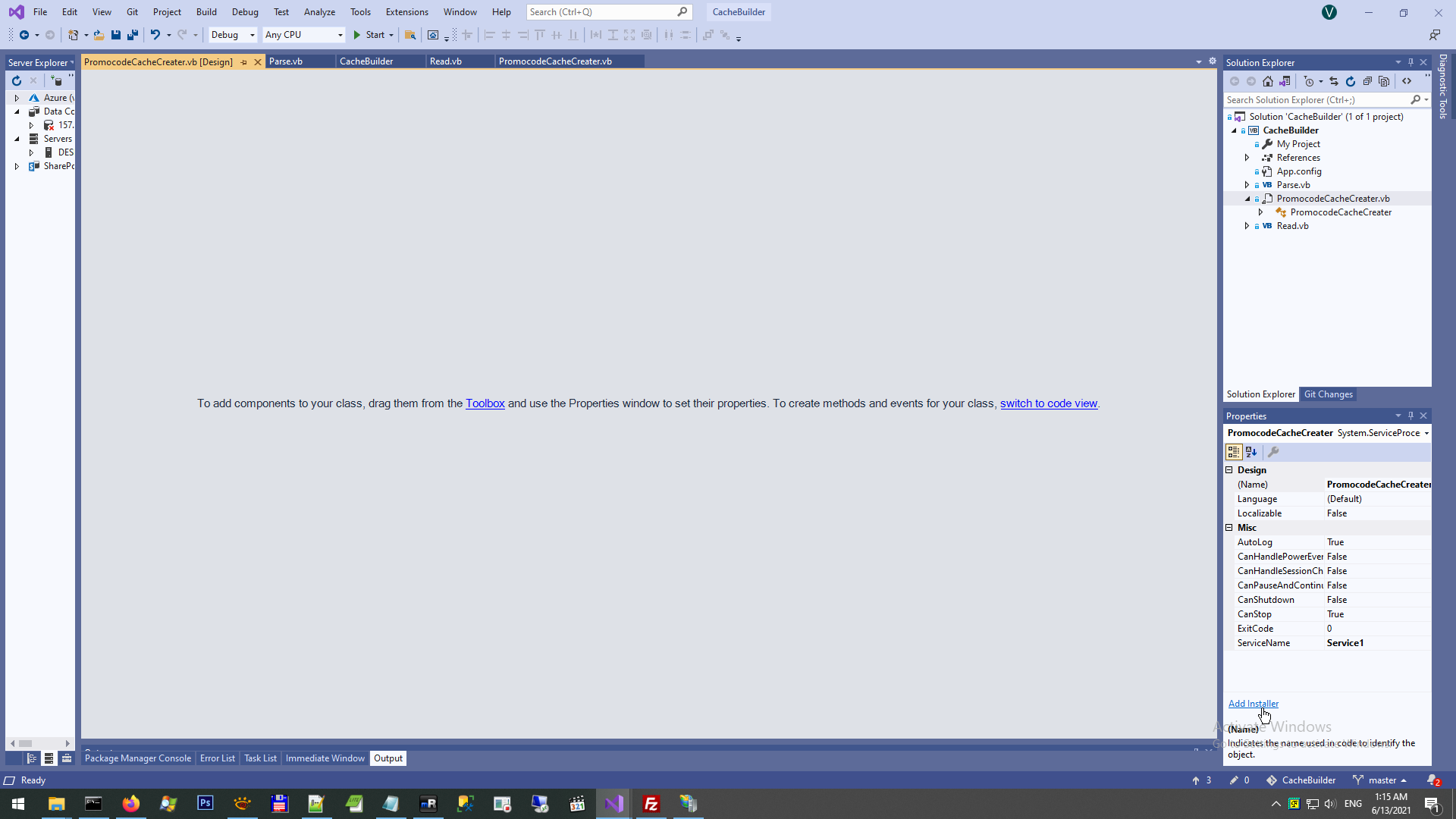Click Collapse All icon in Solution Explorer
This screenshot has height=819, width=1456.
tap(1367, 81)
